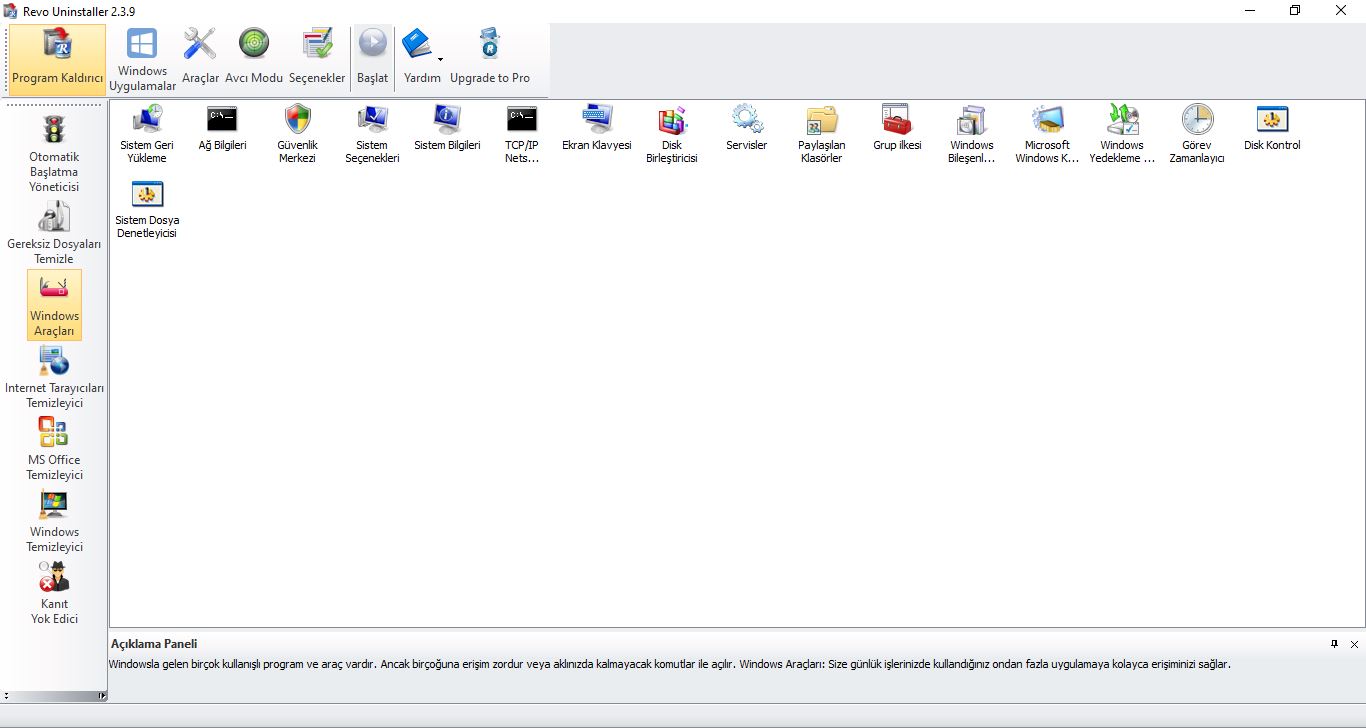Viewport: 1366px width, 728px height.
Task: Click the Revo Uninstaller title bar icon
Action: pyautogui.click(x=10, y=10)
